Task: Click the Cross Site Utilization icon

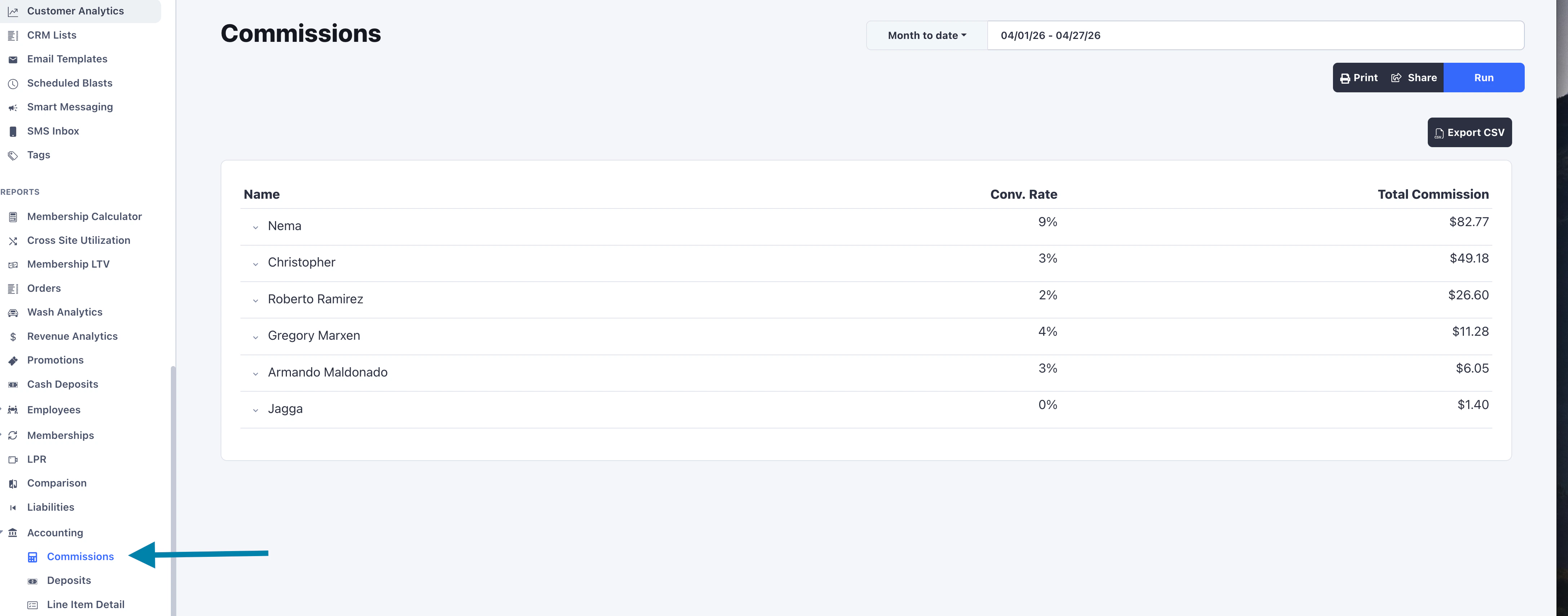Action: tap(13, 241)
